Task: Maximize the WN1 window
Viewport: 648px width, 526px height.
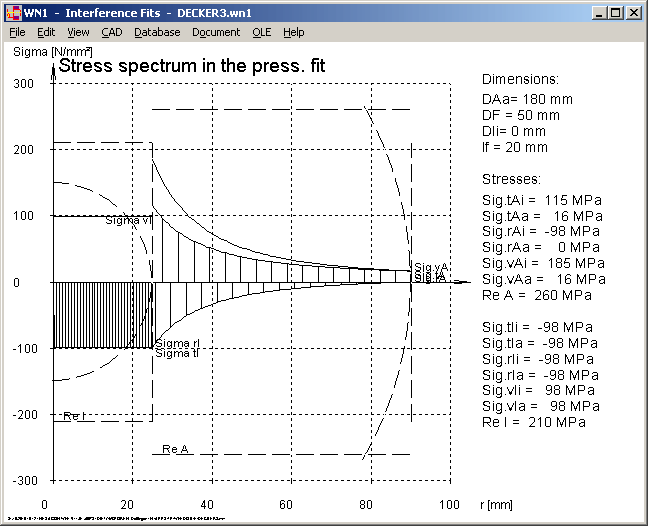Action: tap(615, 13)
